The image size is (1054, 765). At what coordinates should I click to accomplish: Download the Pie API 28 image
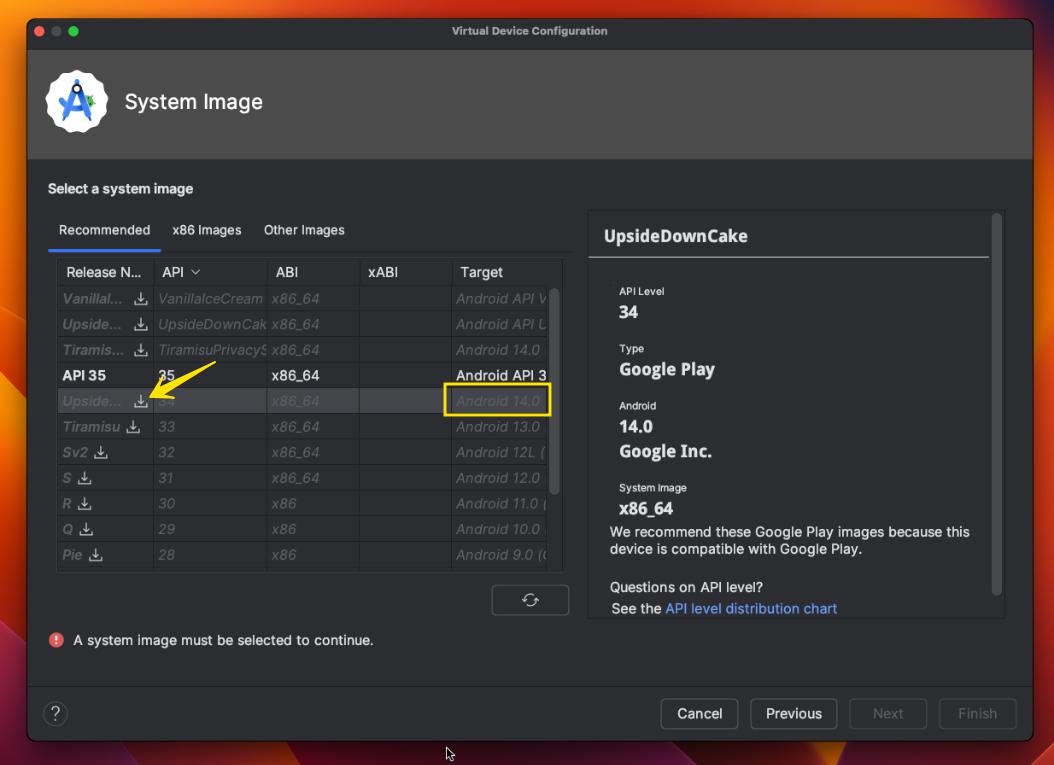coord(96,555)
